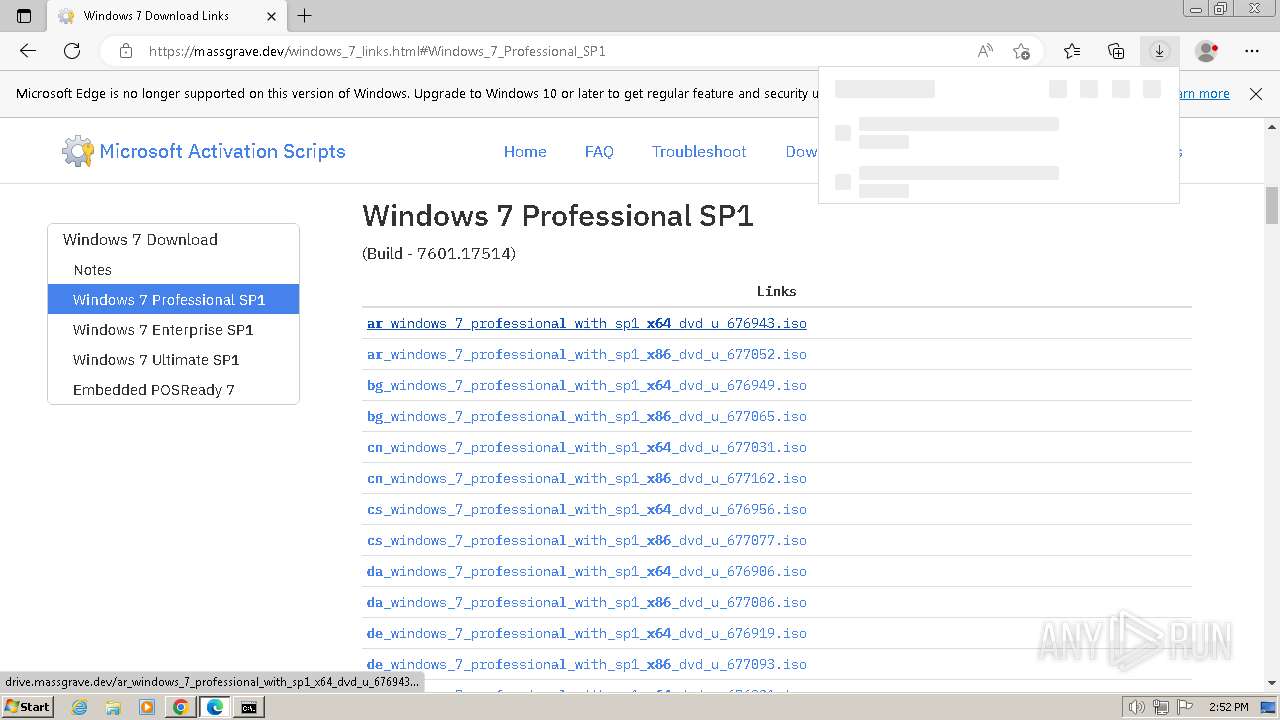1280x720 pixels.
Task: Open the Read aloud icon
Action: pyautogui.click(x=985, y=51)
